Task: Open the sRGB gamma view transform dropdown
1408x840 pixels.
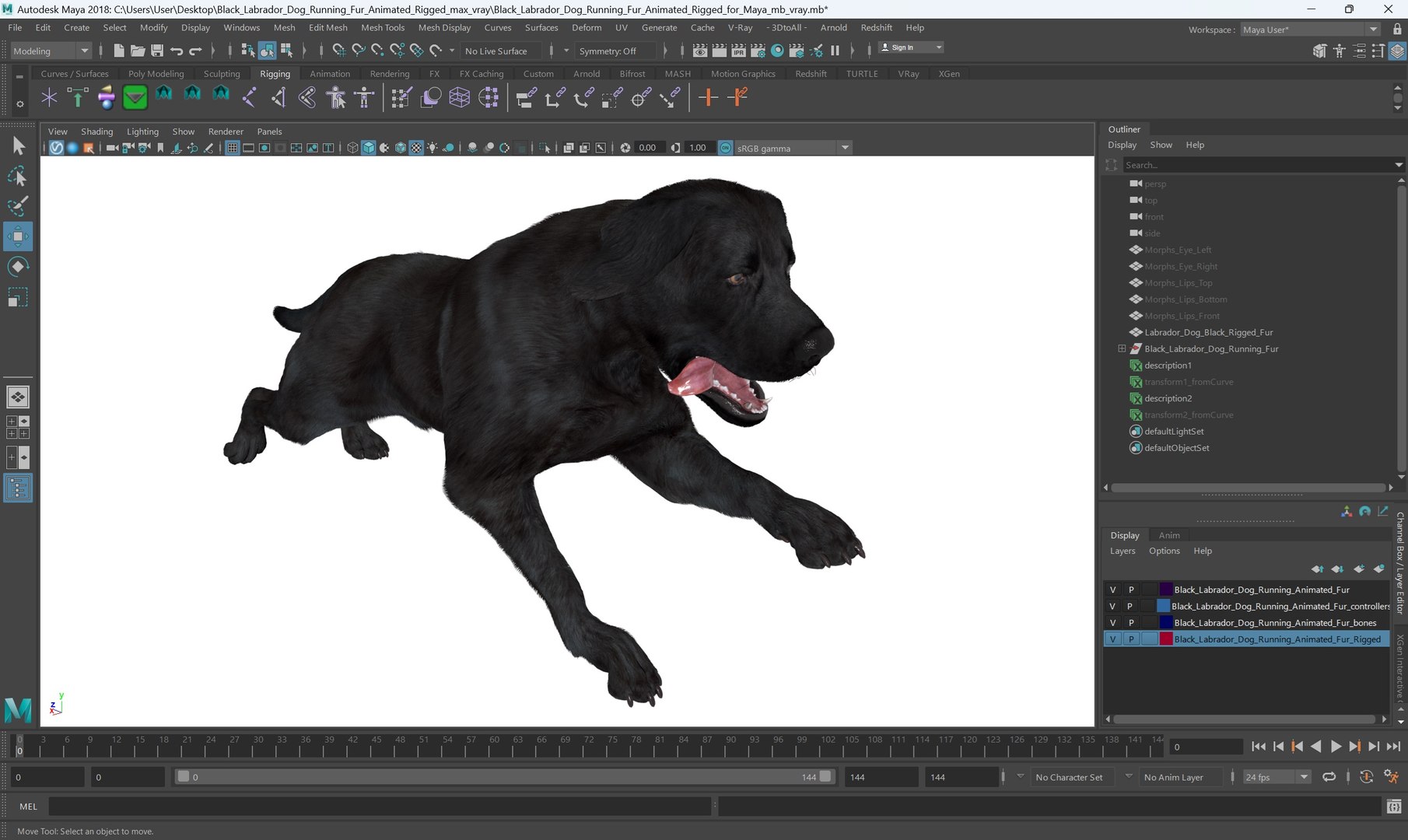Action: (x=792, y=148)
